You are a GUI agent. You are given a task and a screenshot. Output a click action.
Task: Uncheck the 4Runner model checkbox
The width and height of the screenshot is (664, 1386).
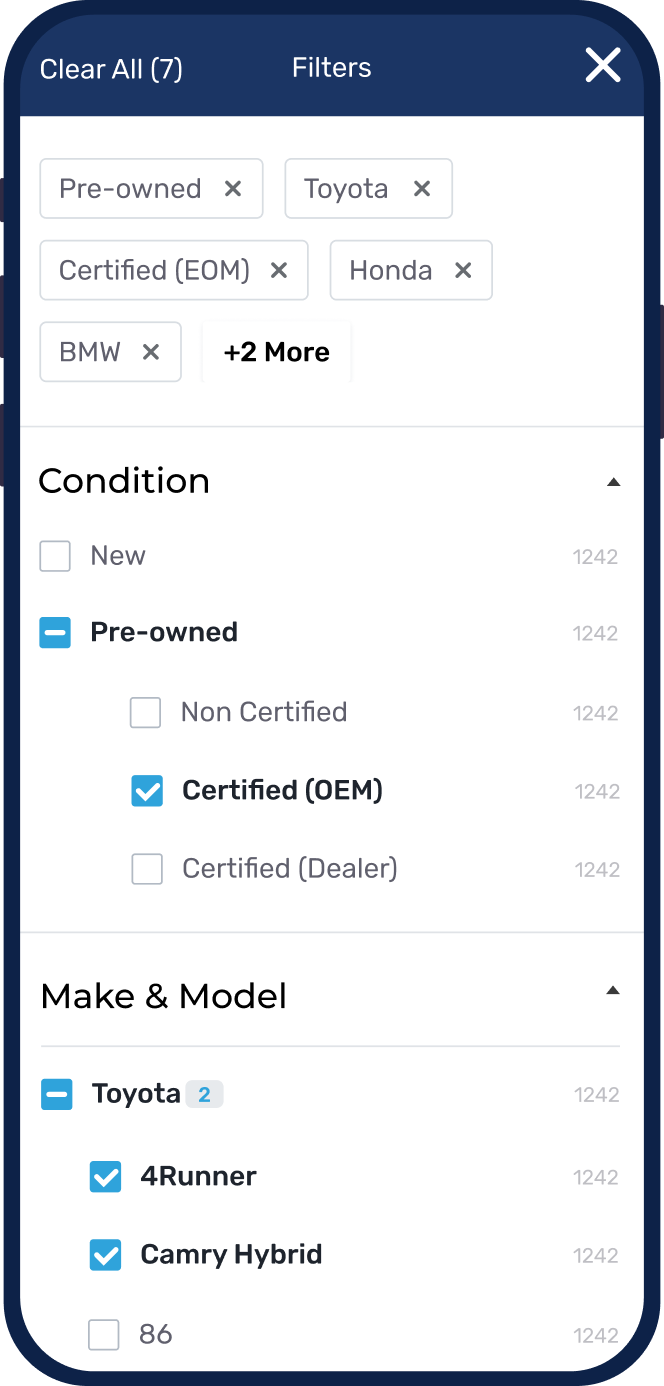105,1177
